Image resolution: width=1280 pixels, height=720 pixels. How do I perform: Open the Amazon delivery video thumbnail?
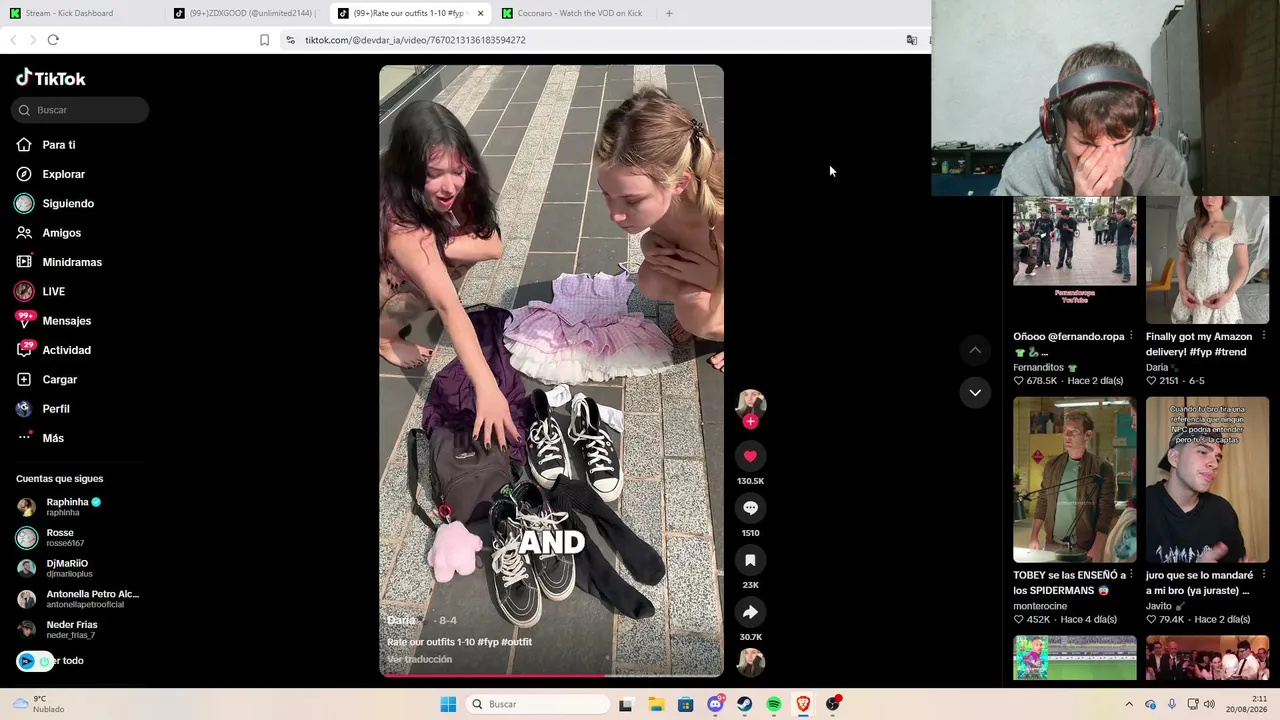pyautogui.click(x=1208, y=260)
